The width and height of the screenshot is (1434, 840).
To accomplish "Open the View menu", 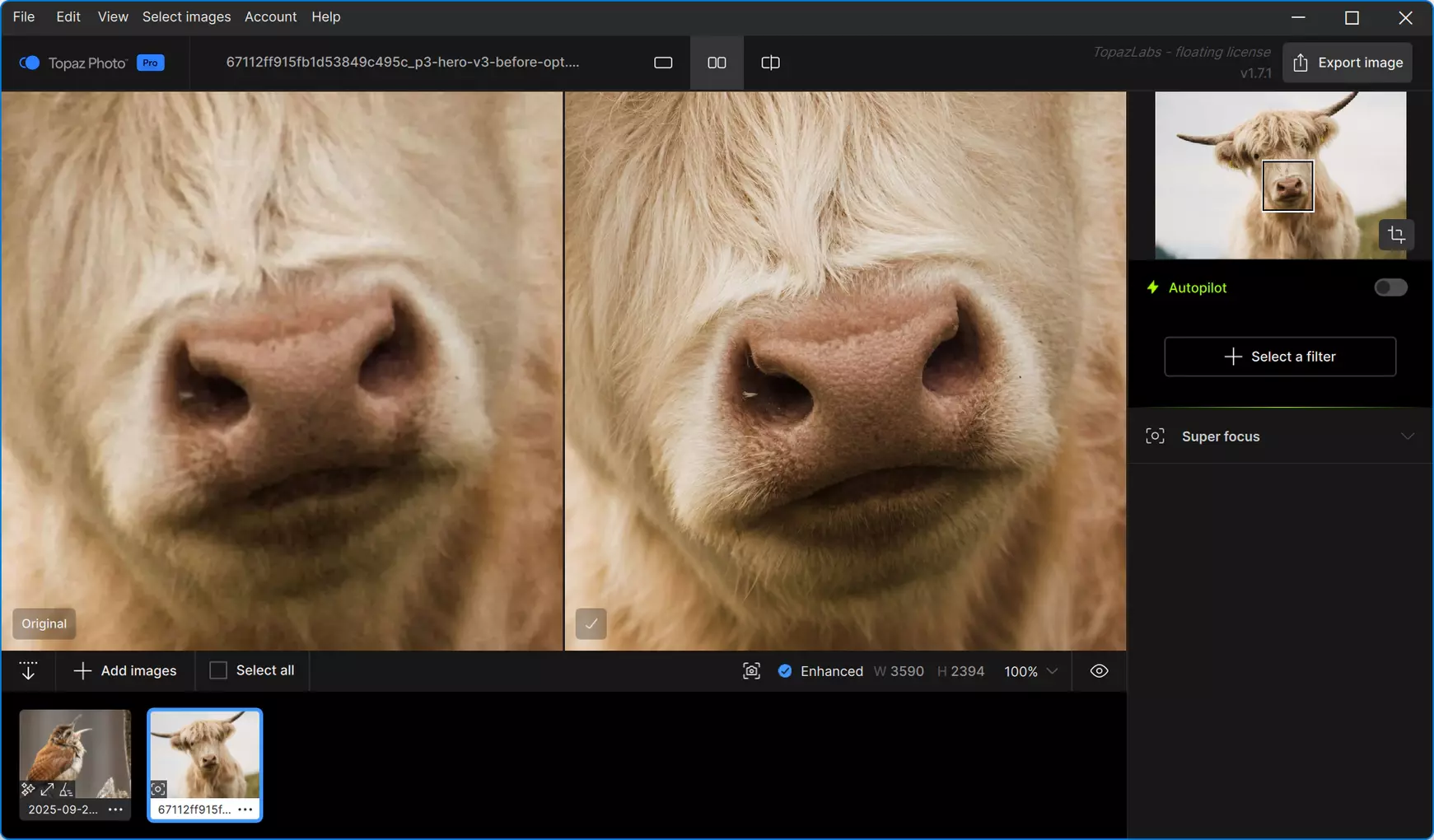I will (x=113, y=16).
